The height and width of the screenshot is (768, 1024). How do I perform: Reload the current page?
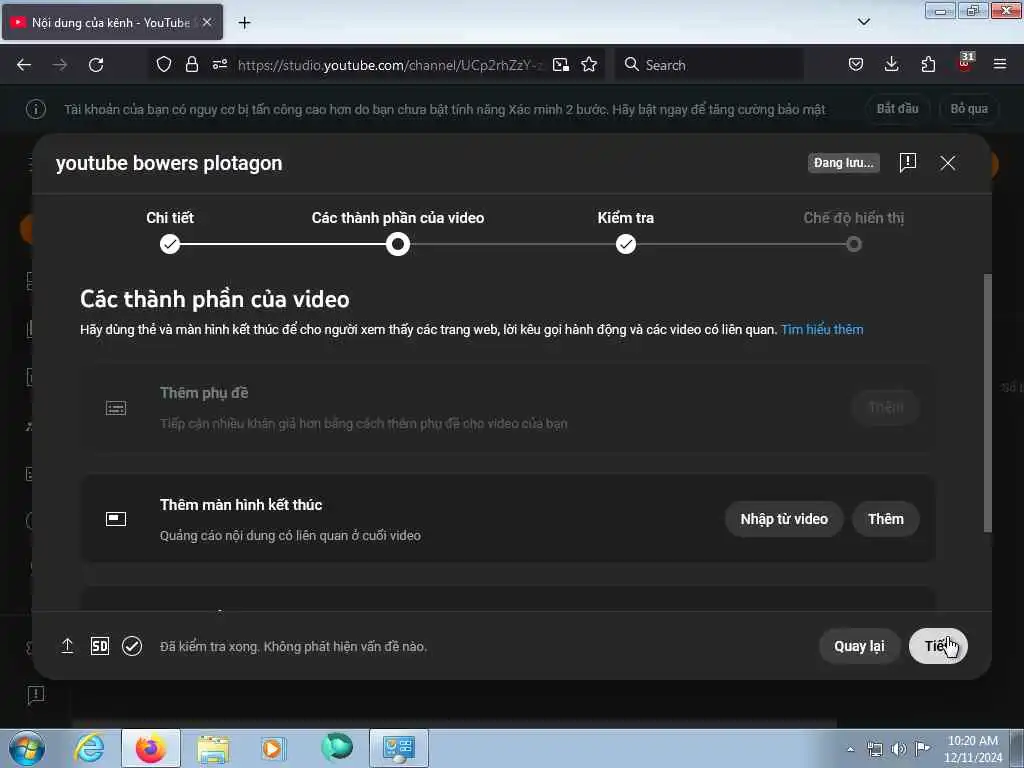(96, 65)
